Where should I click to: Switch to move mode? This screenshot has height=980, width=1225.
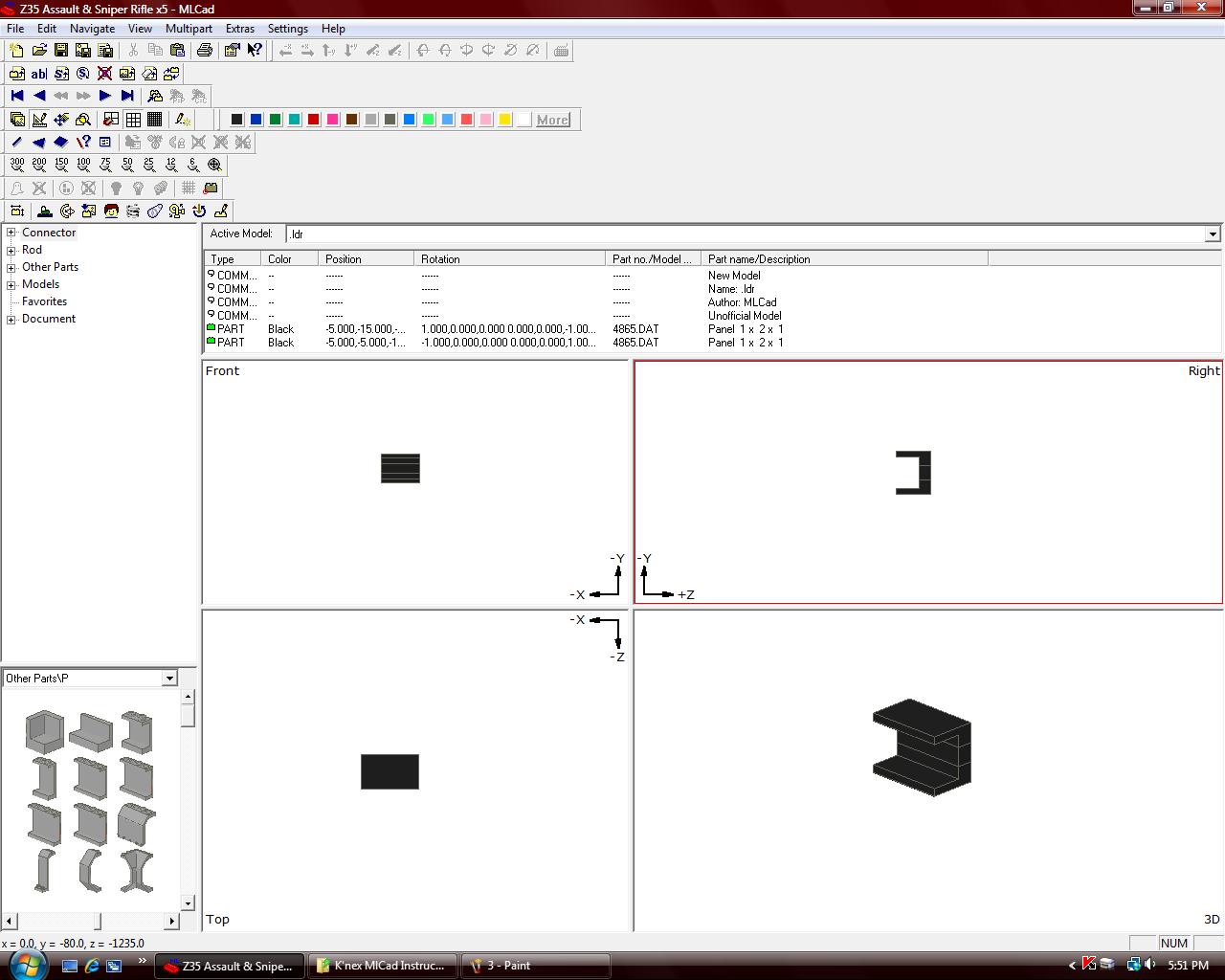tap(61, 120)
